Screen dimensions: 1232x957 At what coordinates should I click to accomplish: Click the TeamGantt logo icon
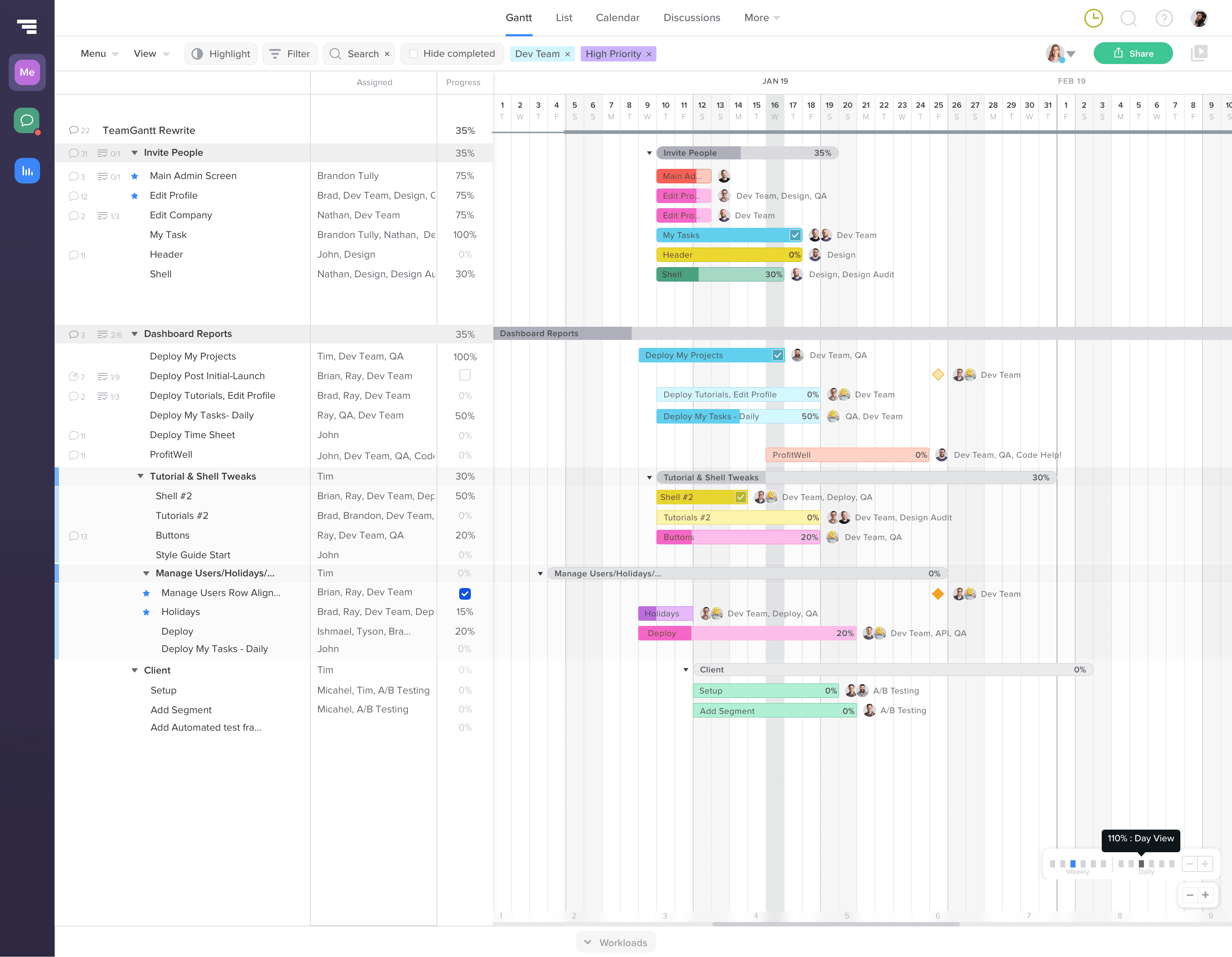tap(27, 26)
